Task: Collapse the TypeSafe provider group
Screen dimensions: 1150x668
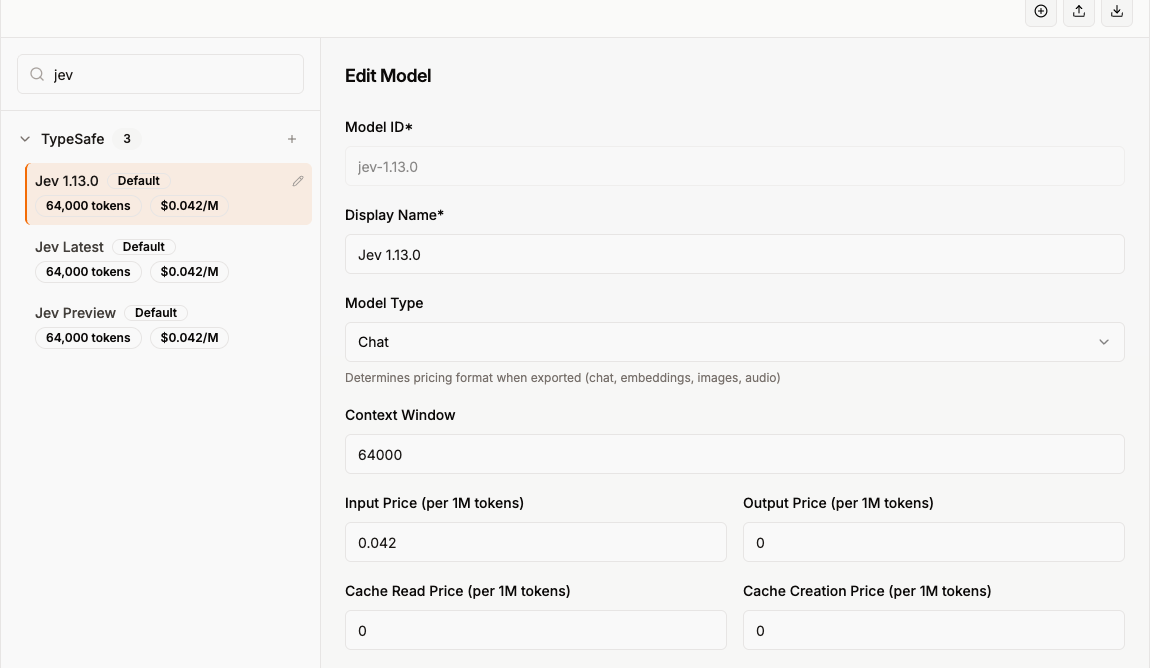Action: [25, 139]
